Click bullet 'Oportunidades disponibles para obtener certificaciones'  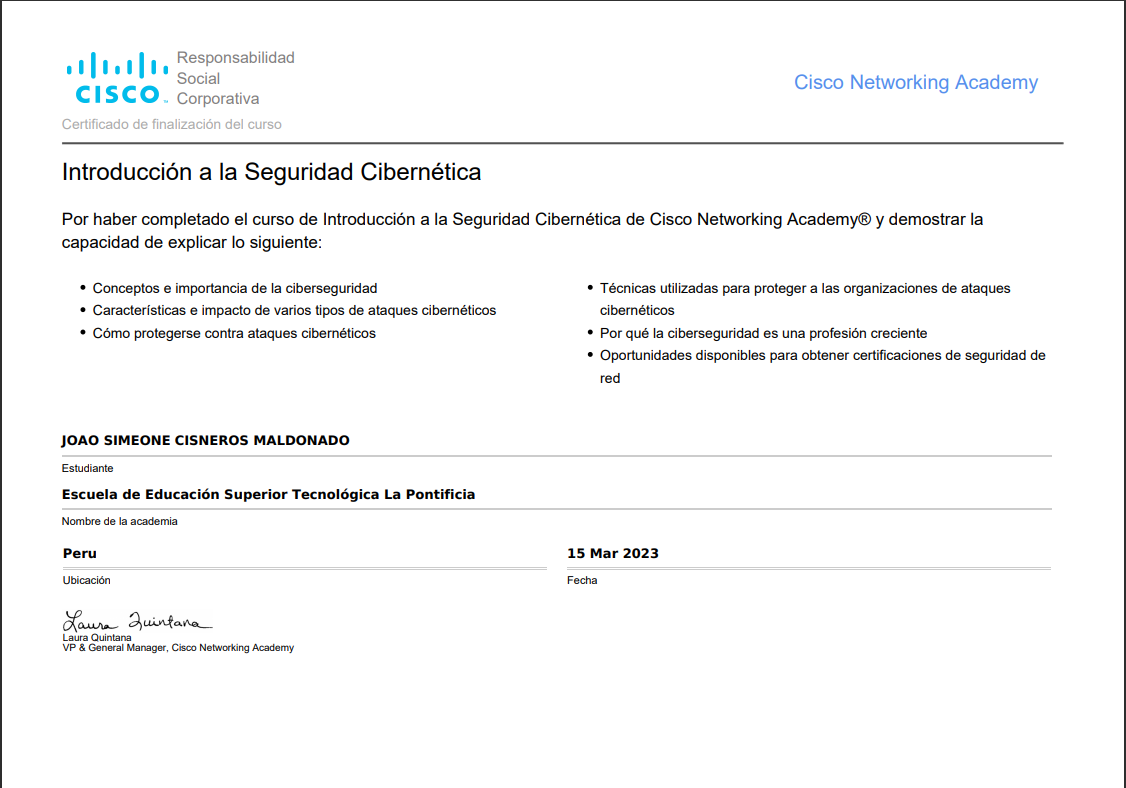pos(822,366)
